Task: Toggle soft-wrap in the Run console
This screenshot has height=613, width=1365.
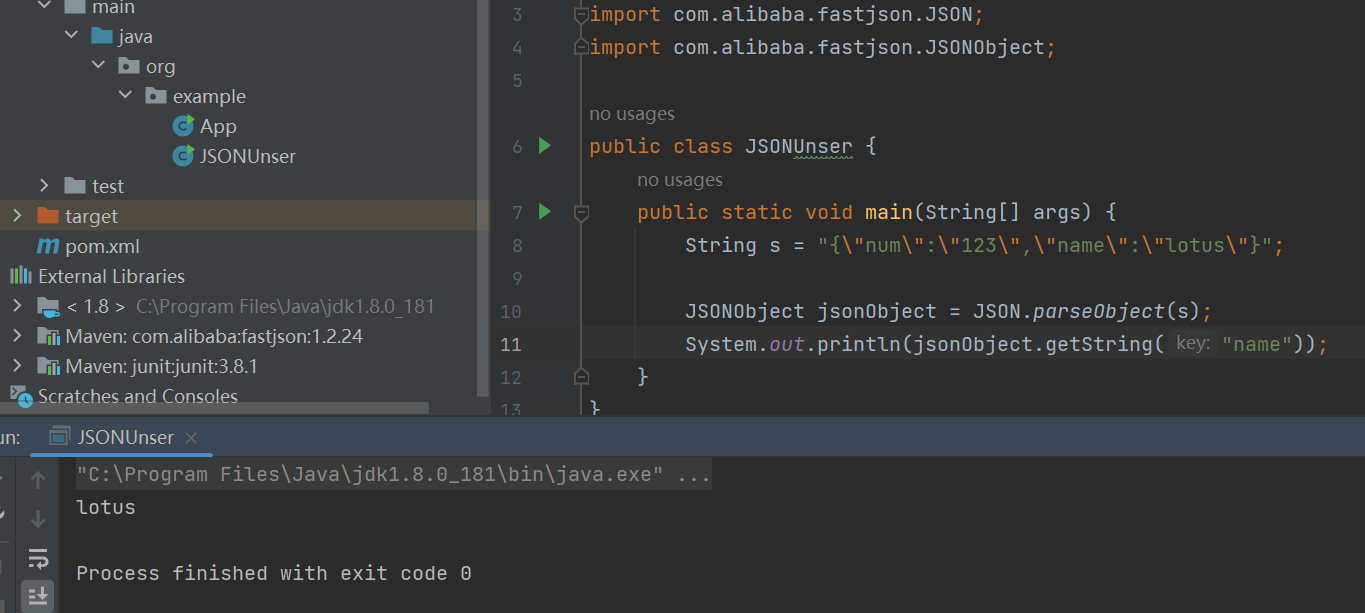Action: 38,557
